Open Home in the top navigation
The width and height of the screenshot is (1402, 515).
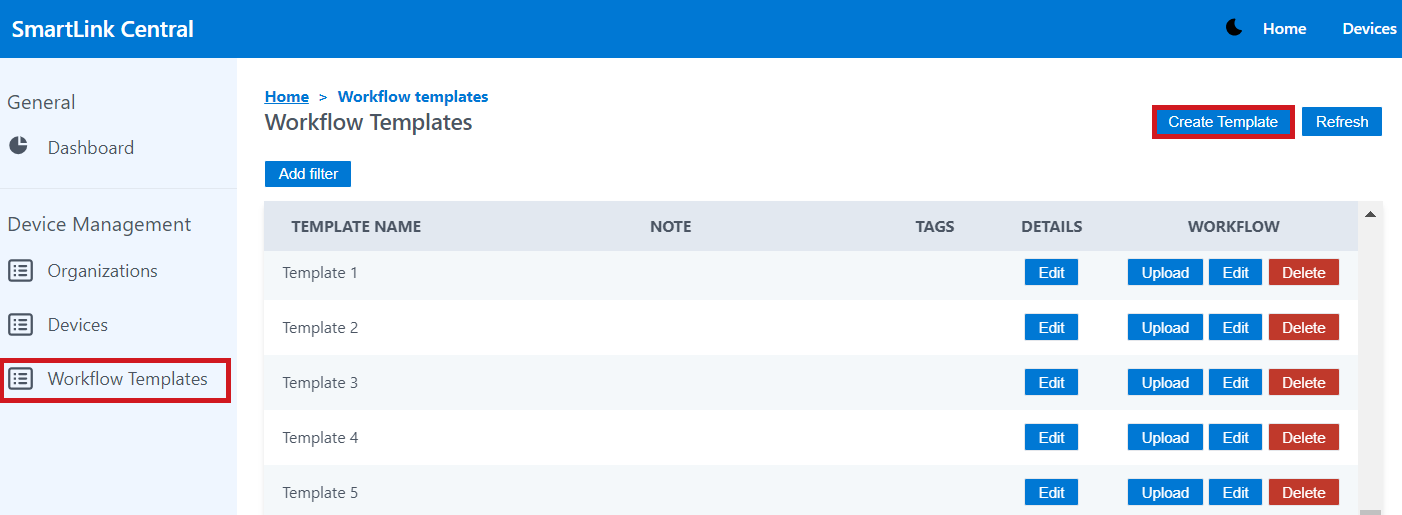coord(1284,29)
